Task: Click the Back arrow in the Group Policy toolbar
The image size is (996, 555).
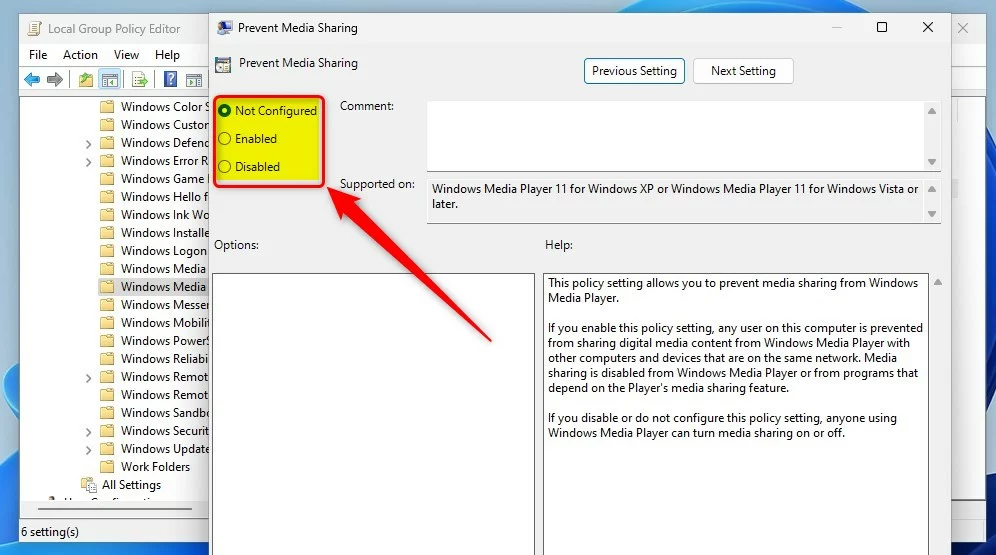Action: tap(32, 79)
